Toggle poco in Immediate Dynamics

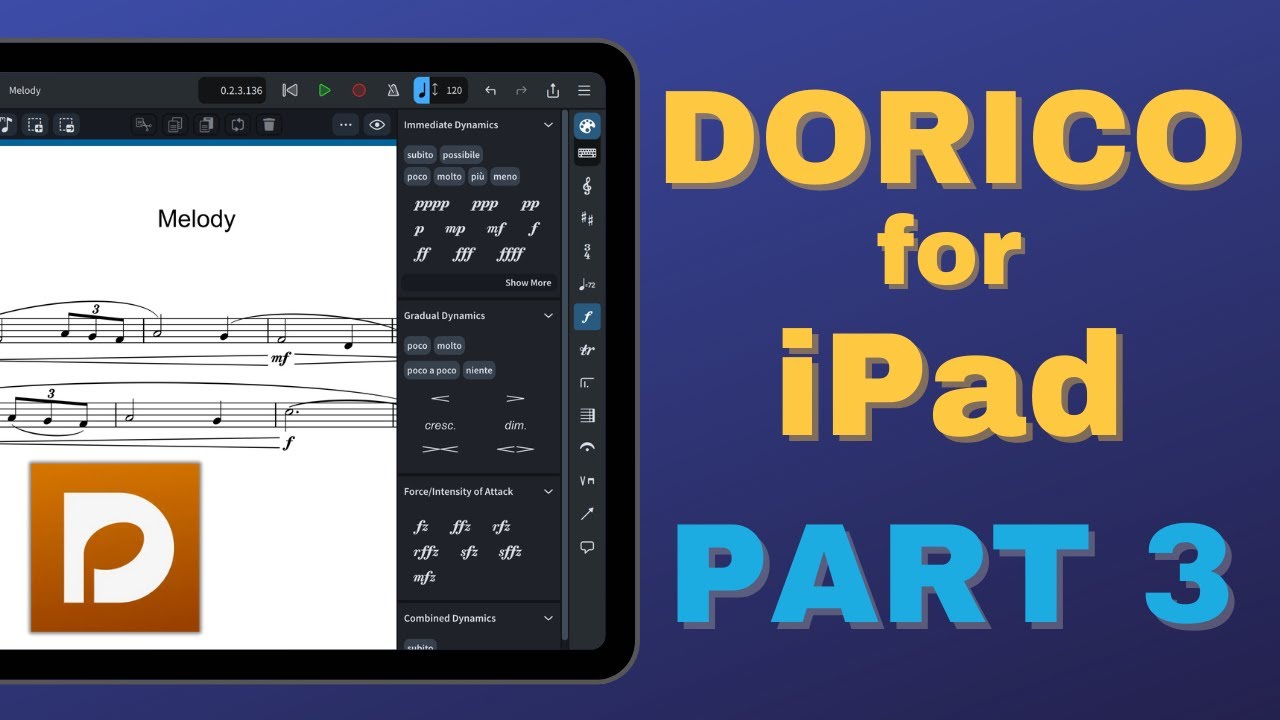pyautogui.click(x=417, y=177)
